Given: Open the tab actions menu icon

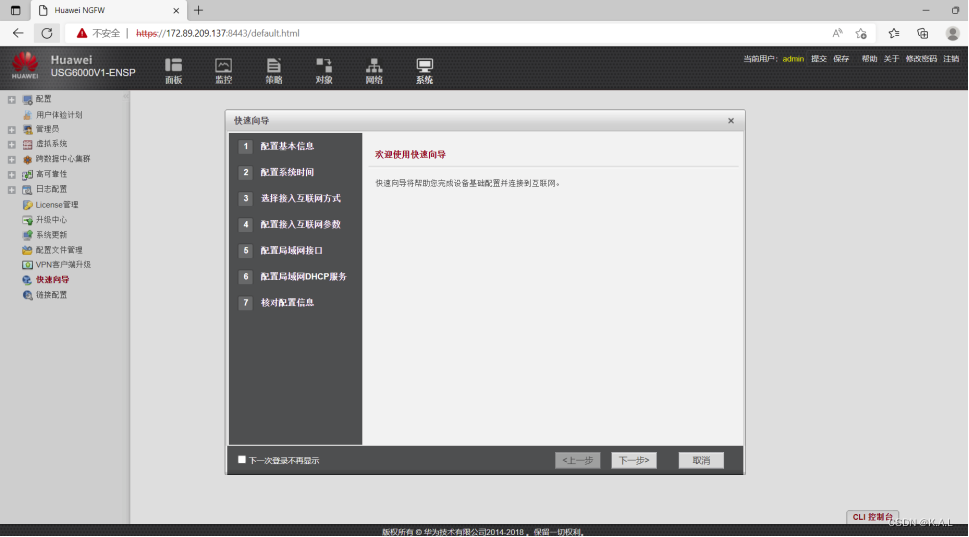Looking at the screenshot, I should 15,11.
